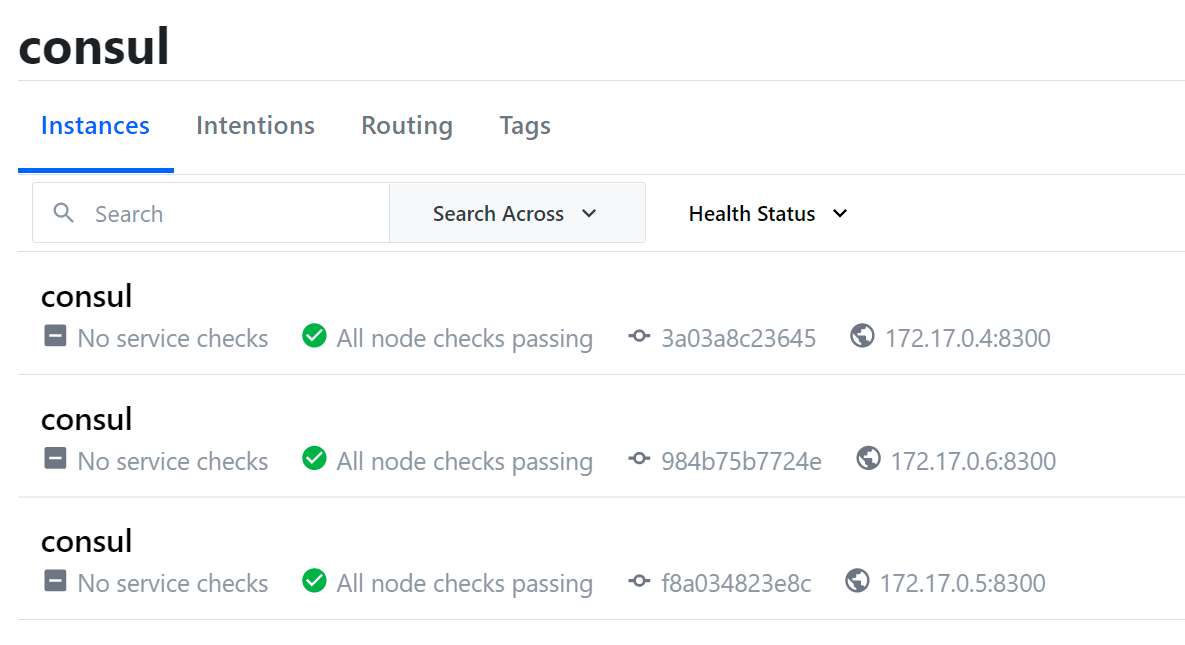Click node name 984b75b7724e

(741, 460)
